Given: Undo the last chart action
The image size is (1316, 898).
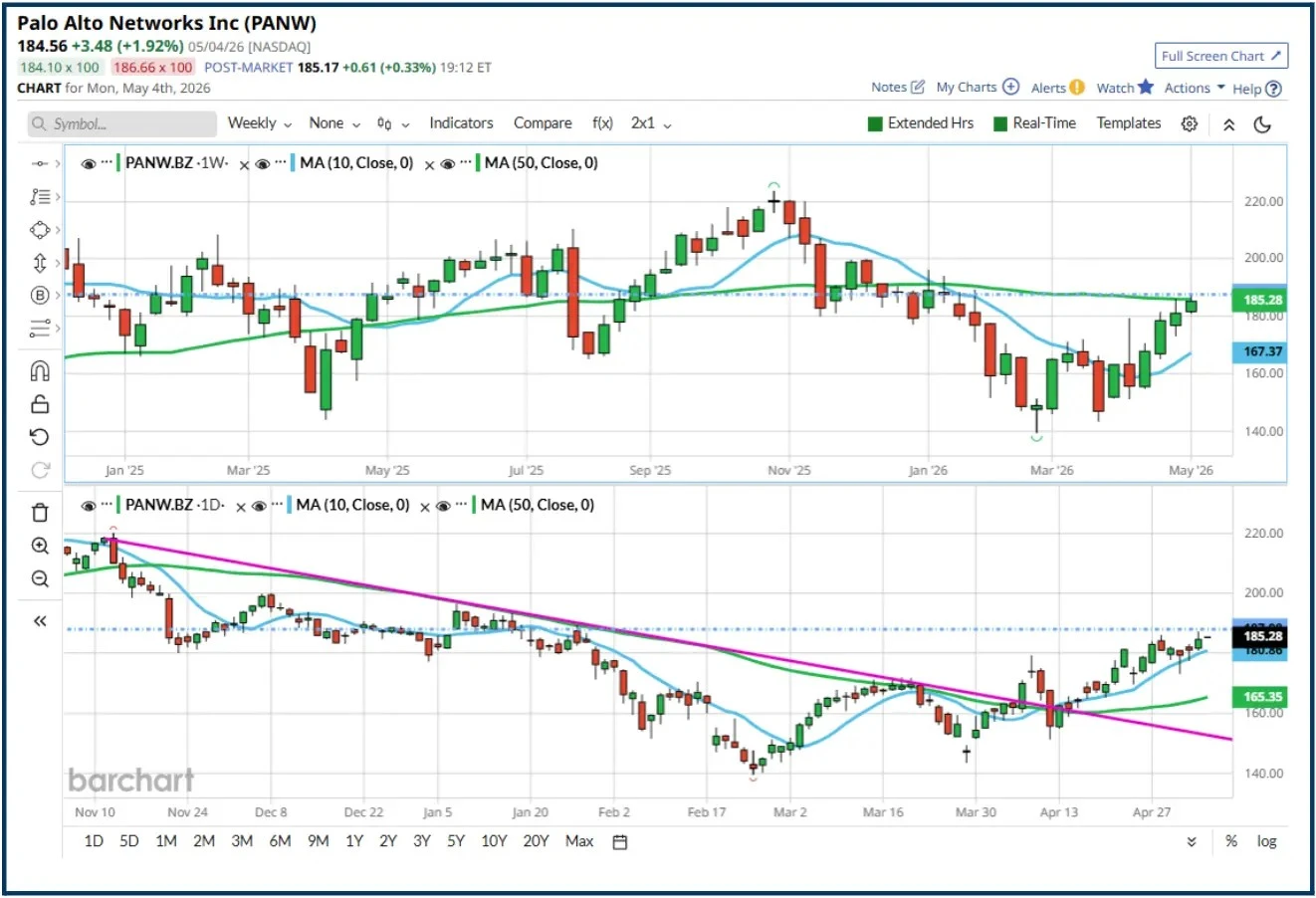Looking at the screenshot, I should click(40, 436).
